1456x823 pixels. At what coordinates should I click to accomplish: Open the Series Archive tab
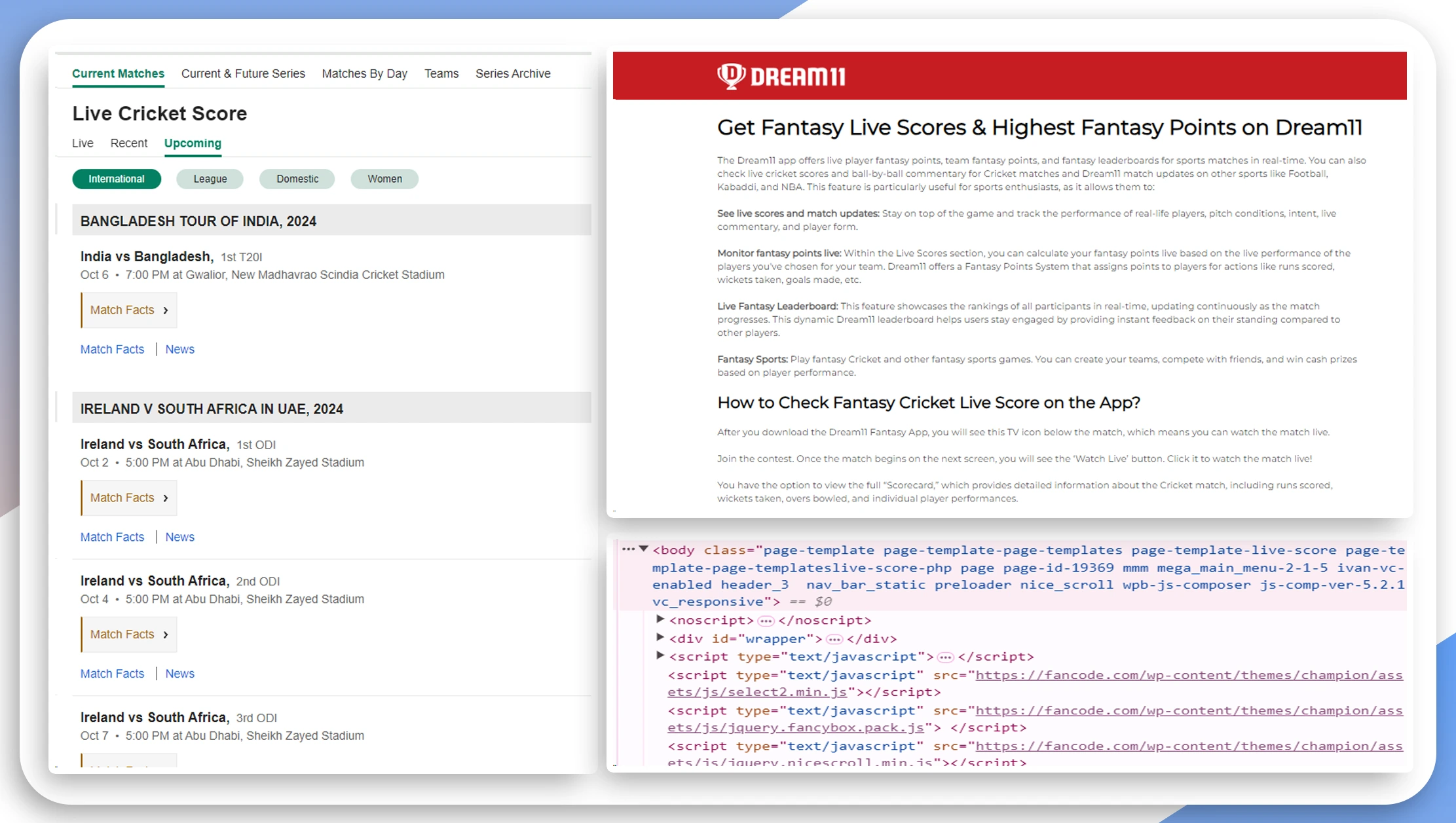pos(513,73)
